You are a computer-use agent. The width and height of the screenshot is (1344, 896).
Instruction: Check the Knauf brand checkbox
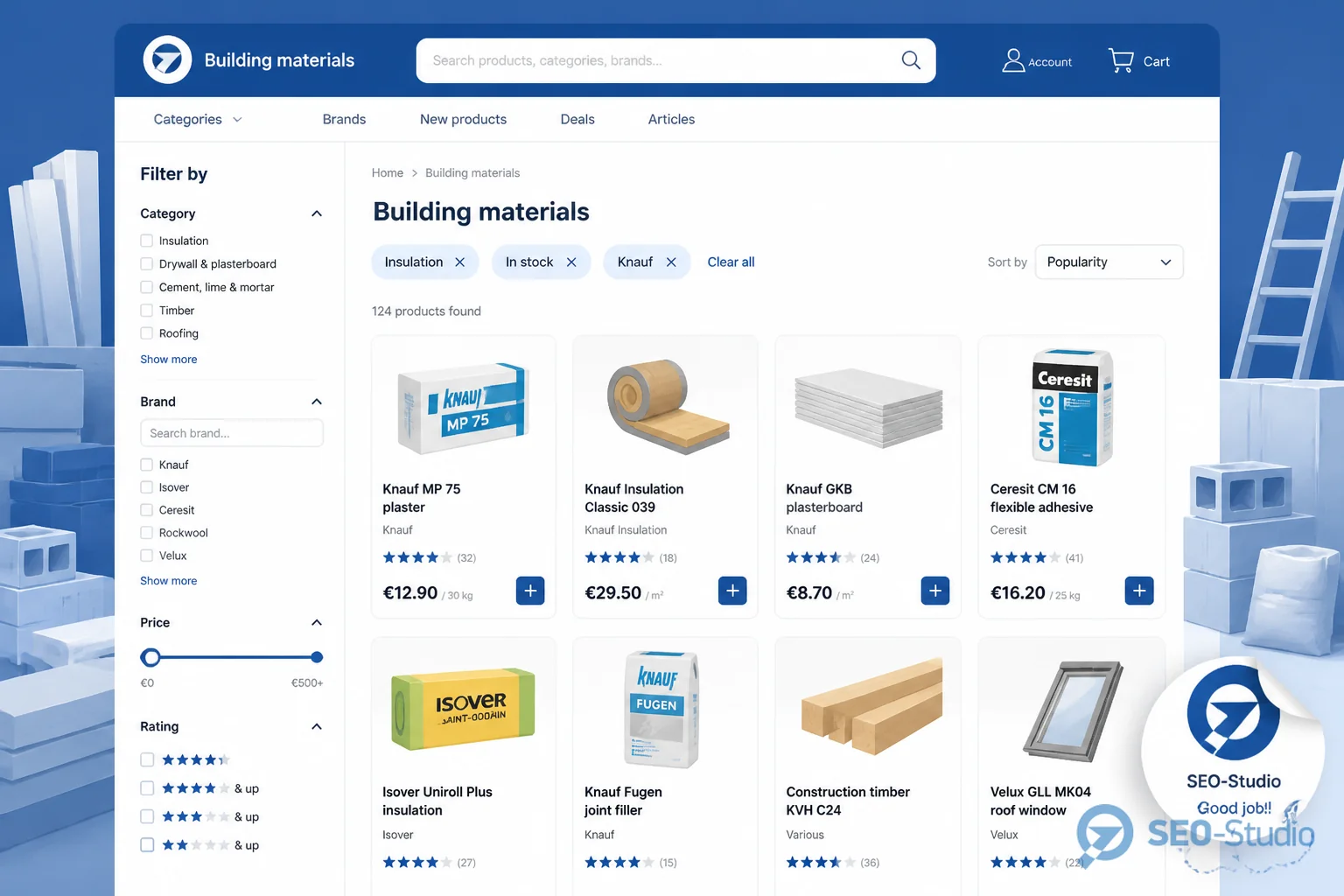click(x=147, y=465)
